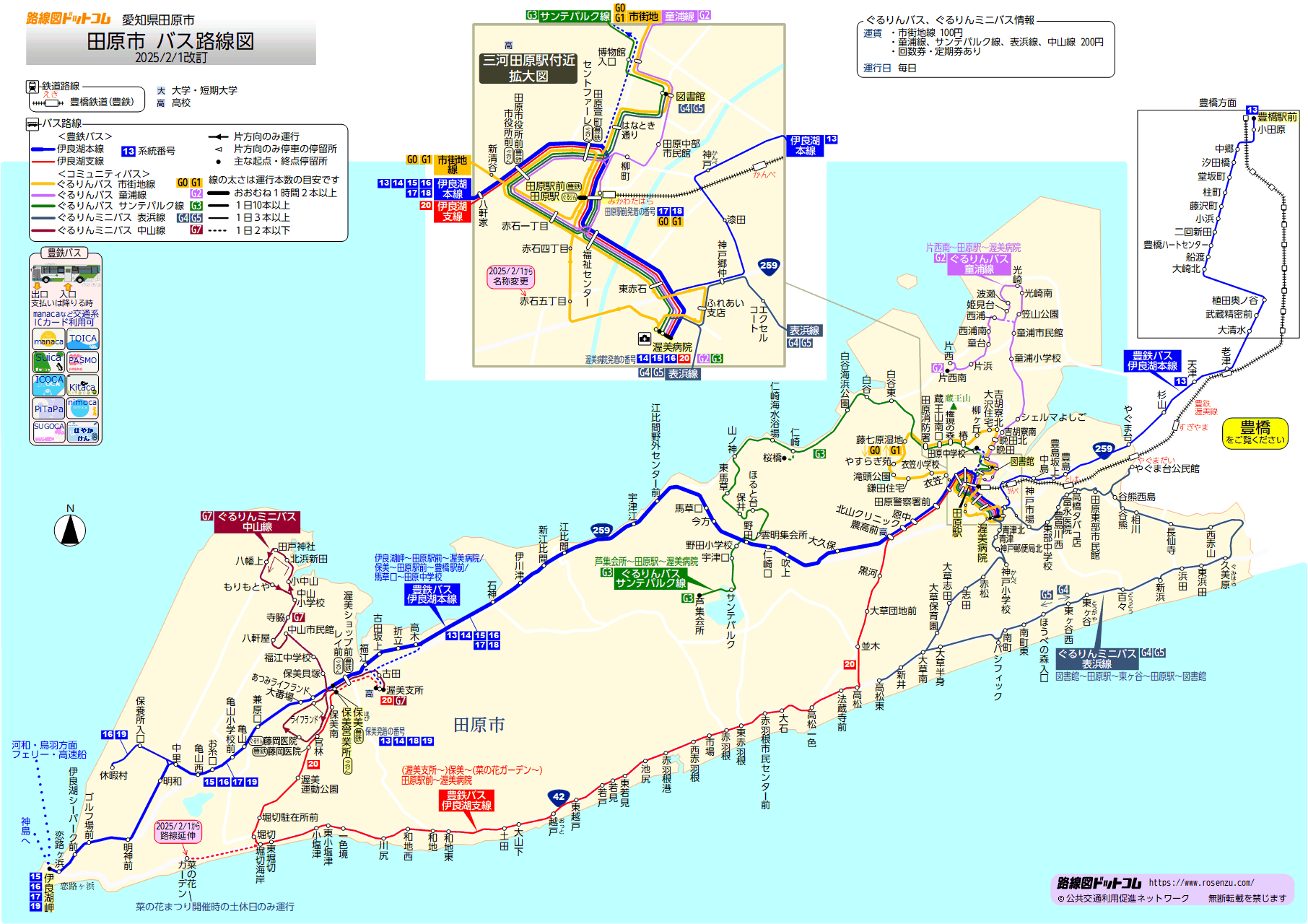The height and width of the screenshot is (924, 1308).
Task: Click the Route 42 highway shield
Action: tap(558, 797)
